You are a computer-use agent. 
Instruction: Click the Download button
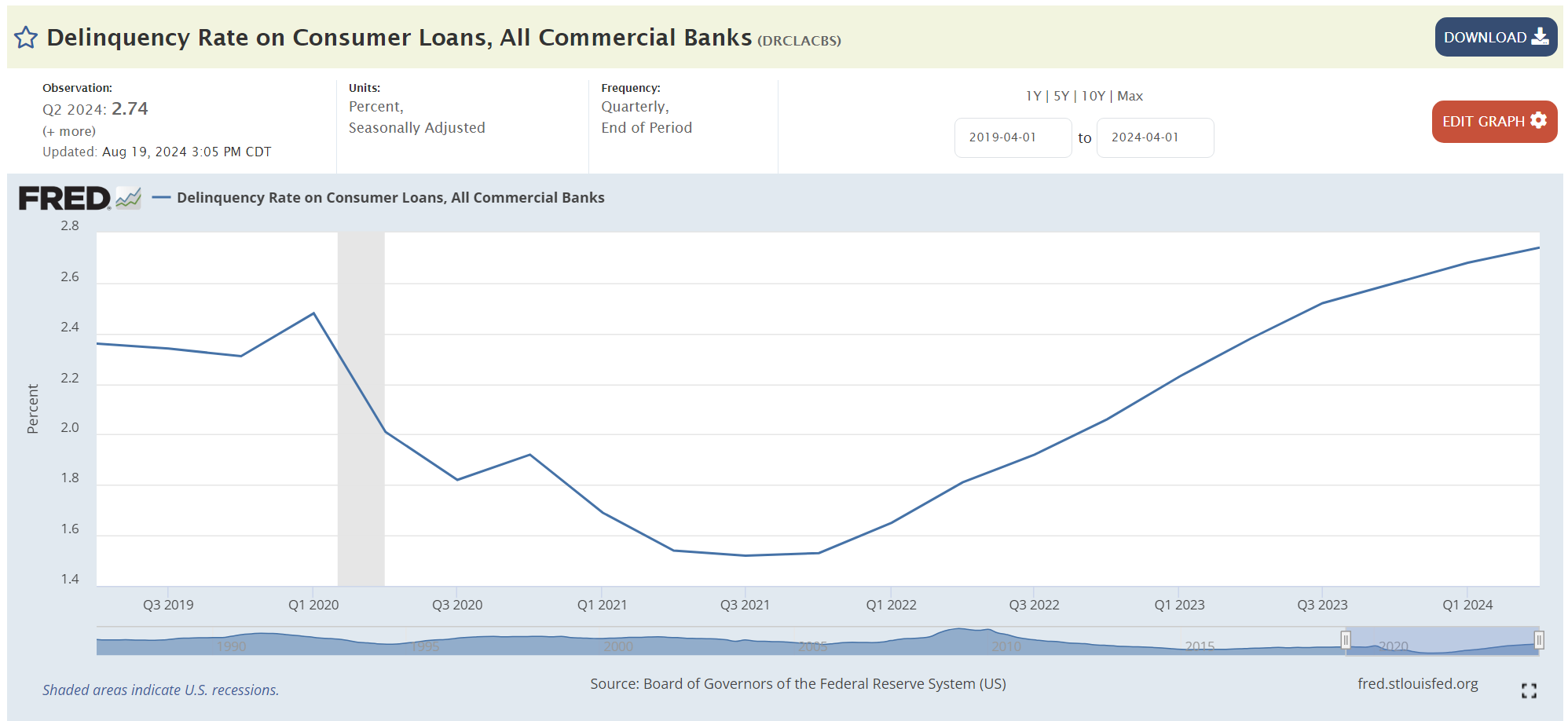(x=1496, y=37)
